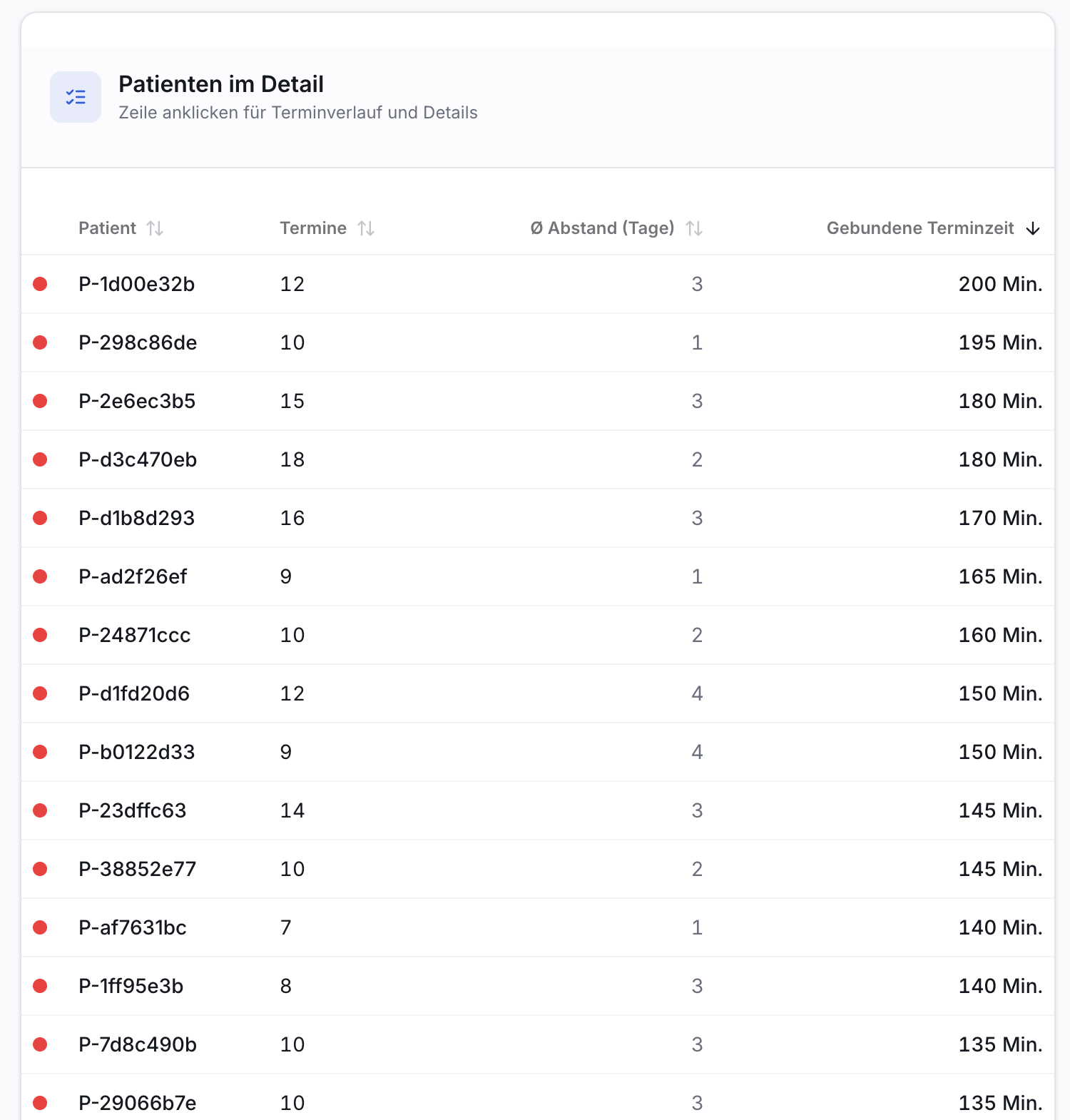Open patient P-1ff95e3b row
The height and width of the screenshot is (1120, 1070).
click(538, 986)
